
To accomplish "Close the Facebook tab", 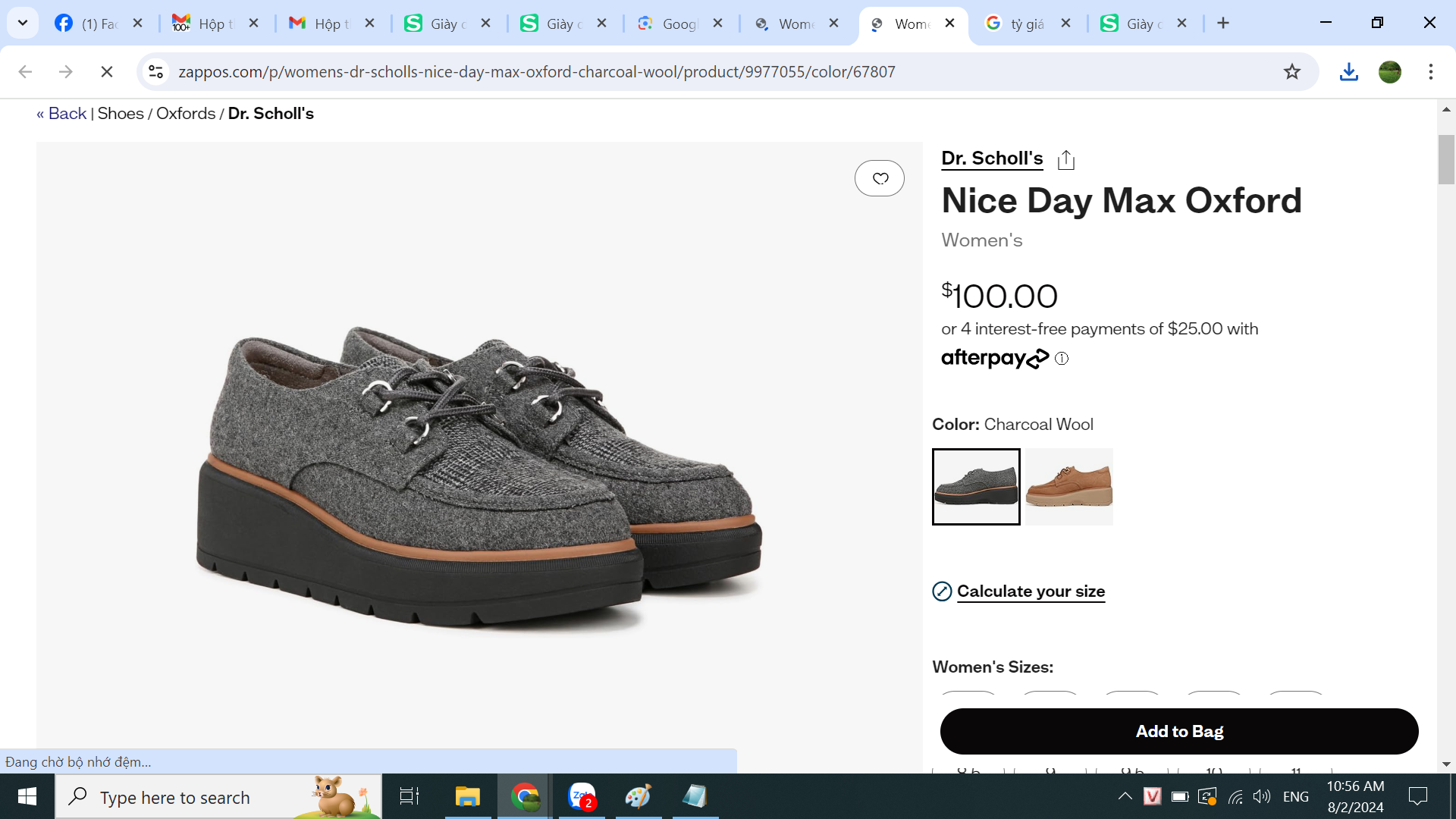I will tap(138, 24).
